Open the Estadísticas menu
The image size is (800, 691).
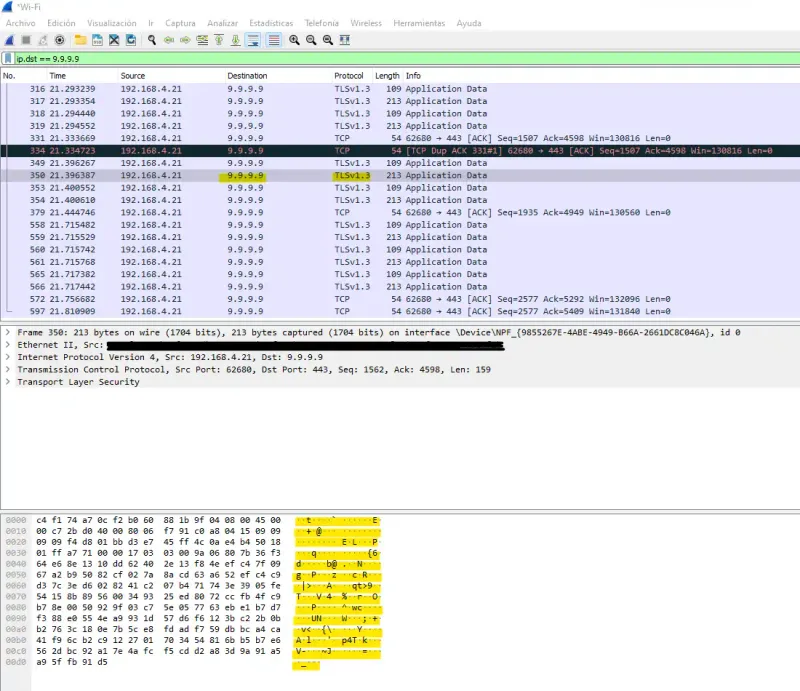click(271, 23)
